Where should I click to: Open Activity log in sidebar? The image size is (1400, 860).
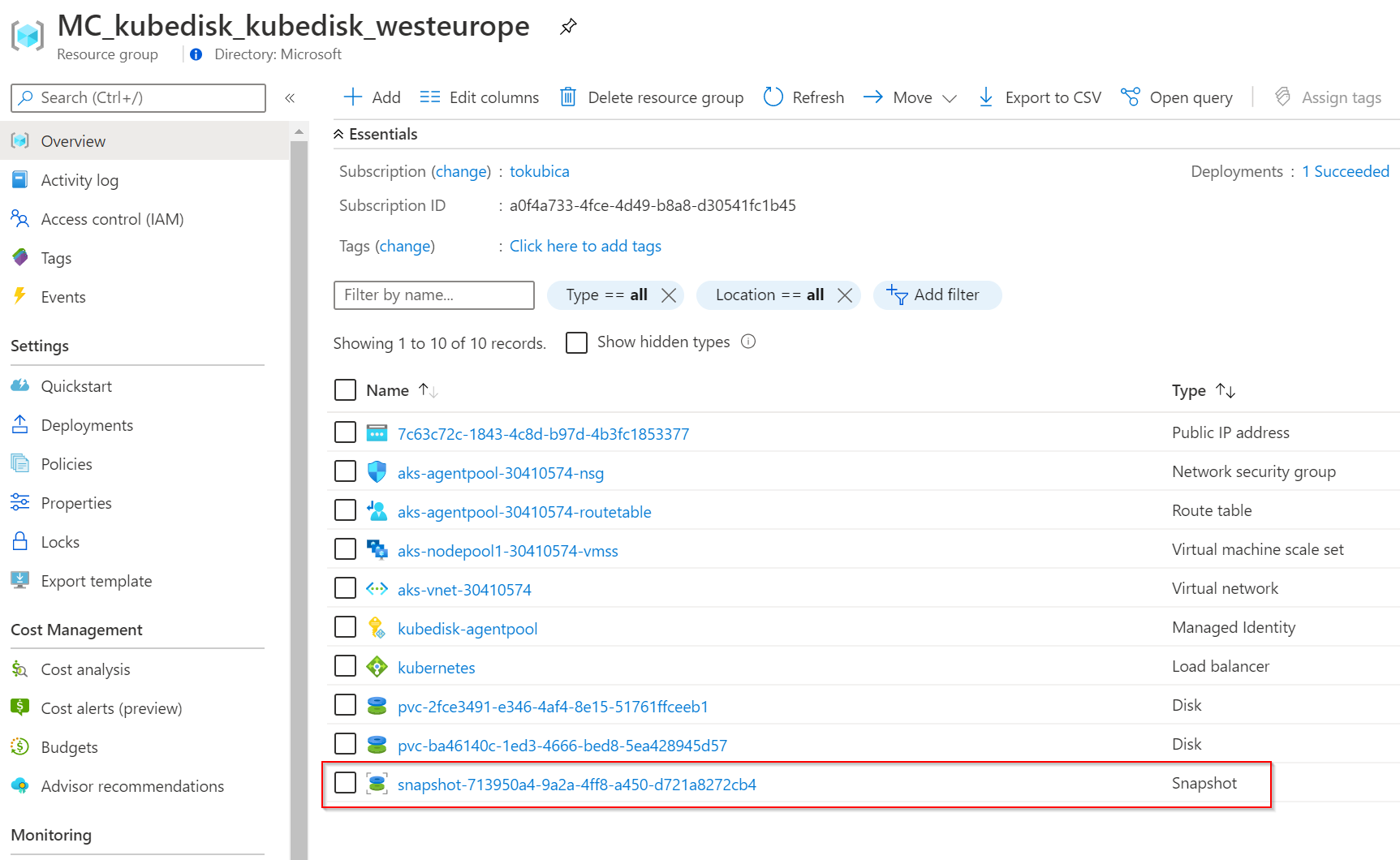click(80, 180)
